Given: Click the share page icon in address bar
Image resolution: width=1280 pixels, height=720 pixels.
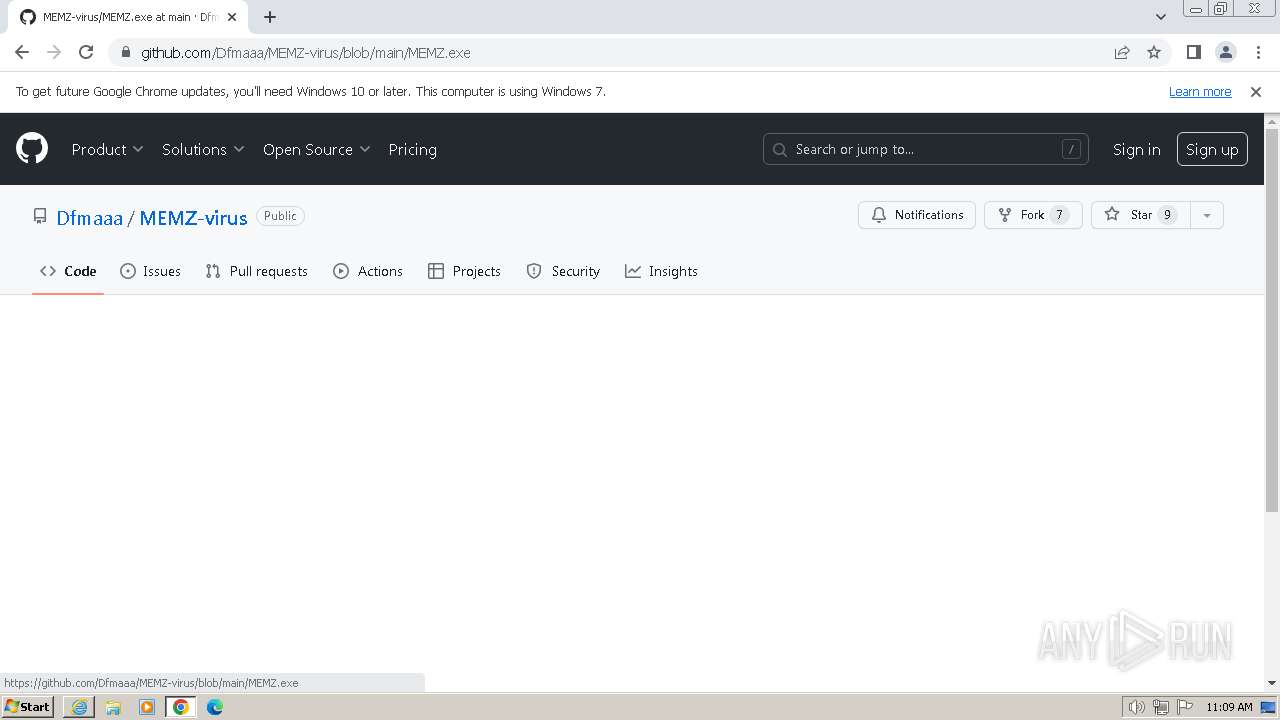Looking at the screenshot, I should [1122, 52].
